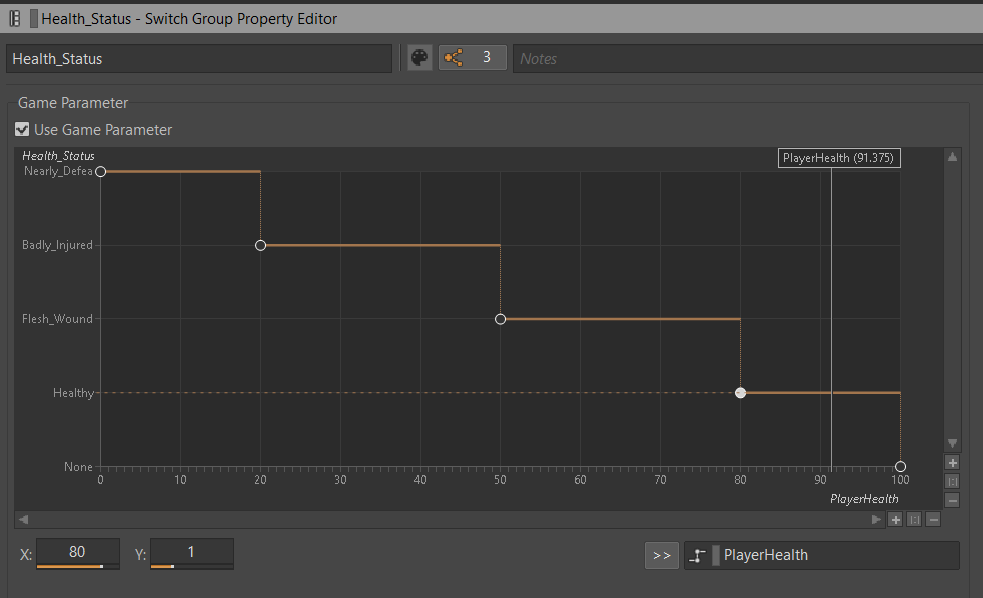Click vertical scrollbar up arrow
Image resolution: width=983 pixels, height=598 pixels.
click(x=952, y=157)
